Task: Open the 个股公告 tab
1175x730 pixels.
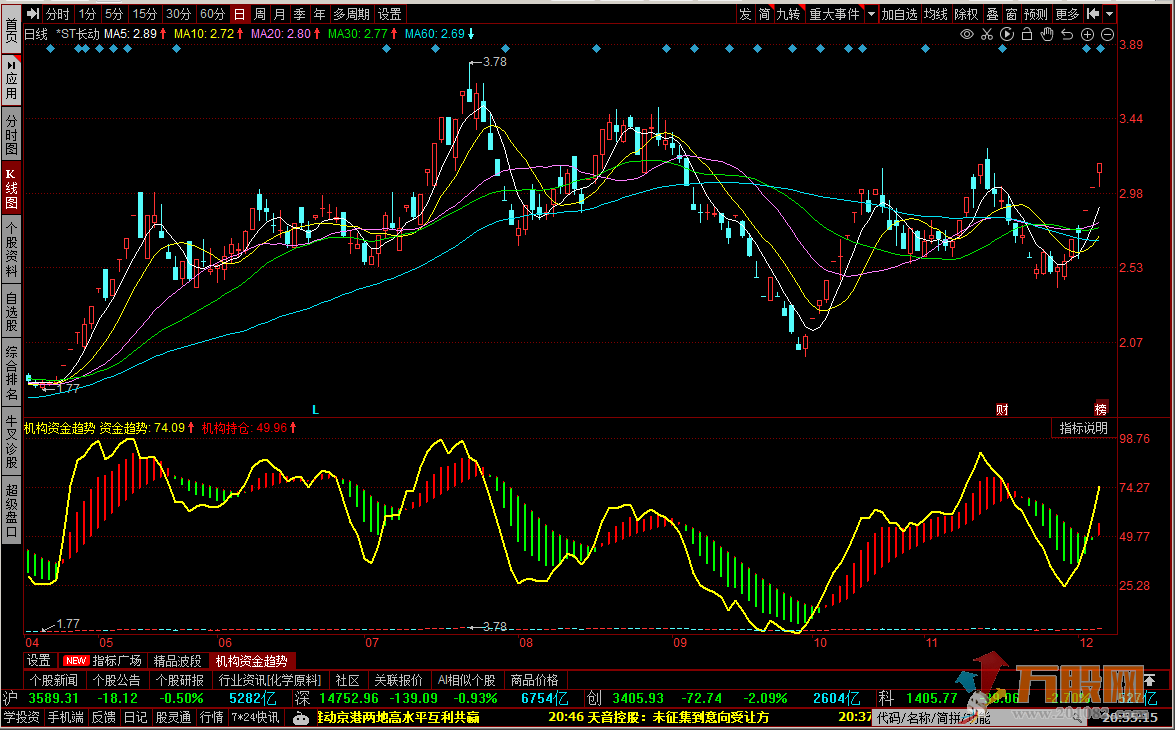Action: [x=117, y=681]
